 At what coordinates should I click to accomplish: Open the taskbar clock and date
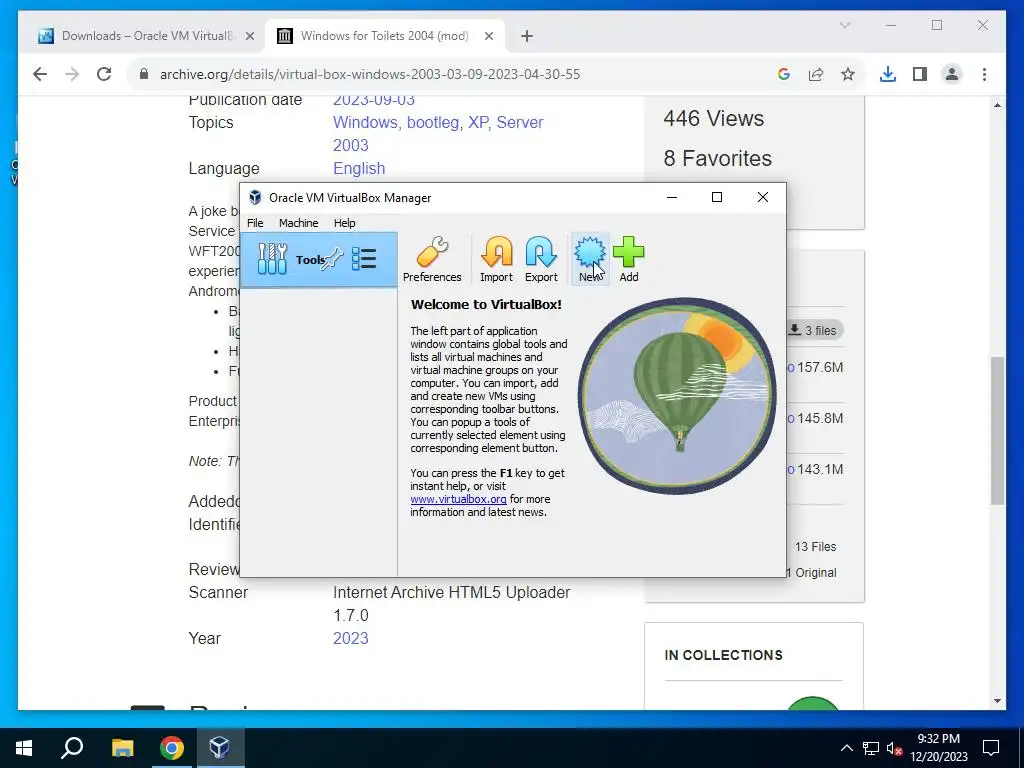[x=938, y=748]
